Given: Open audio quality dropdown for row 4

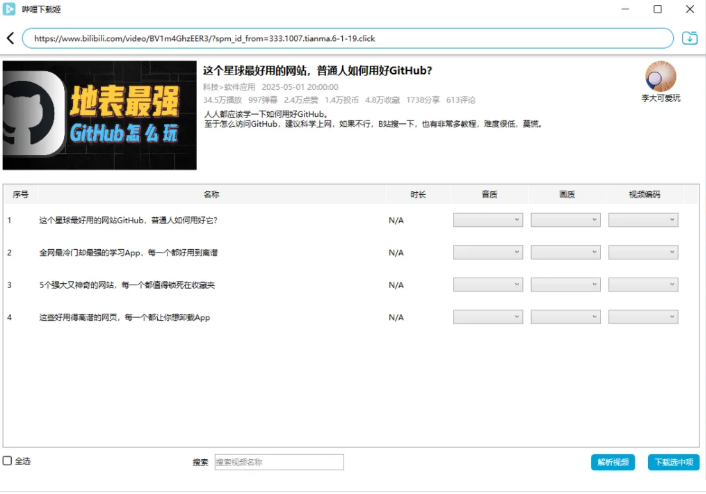Looking at the screenshot, I should pyautogui.click(x=488, y=317).
